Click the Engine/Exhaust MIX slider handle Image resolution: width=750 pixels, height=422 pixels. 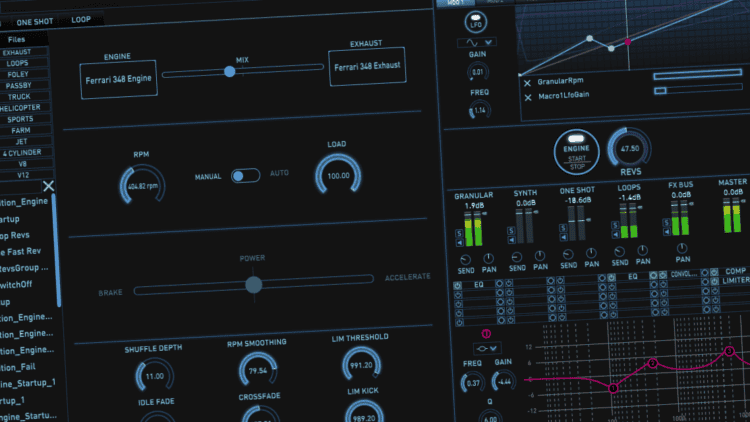pyautogui.click(x=230, y=72)
